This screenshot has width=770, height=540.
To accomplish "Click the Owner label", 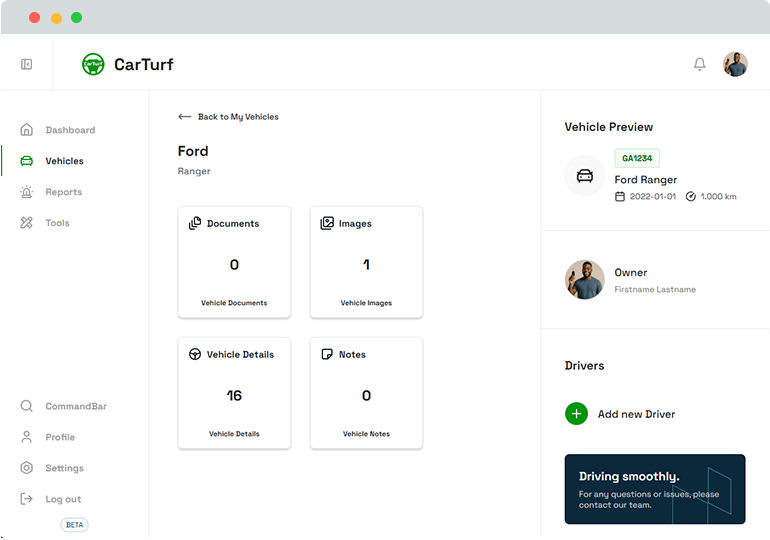I will (631, 272).
